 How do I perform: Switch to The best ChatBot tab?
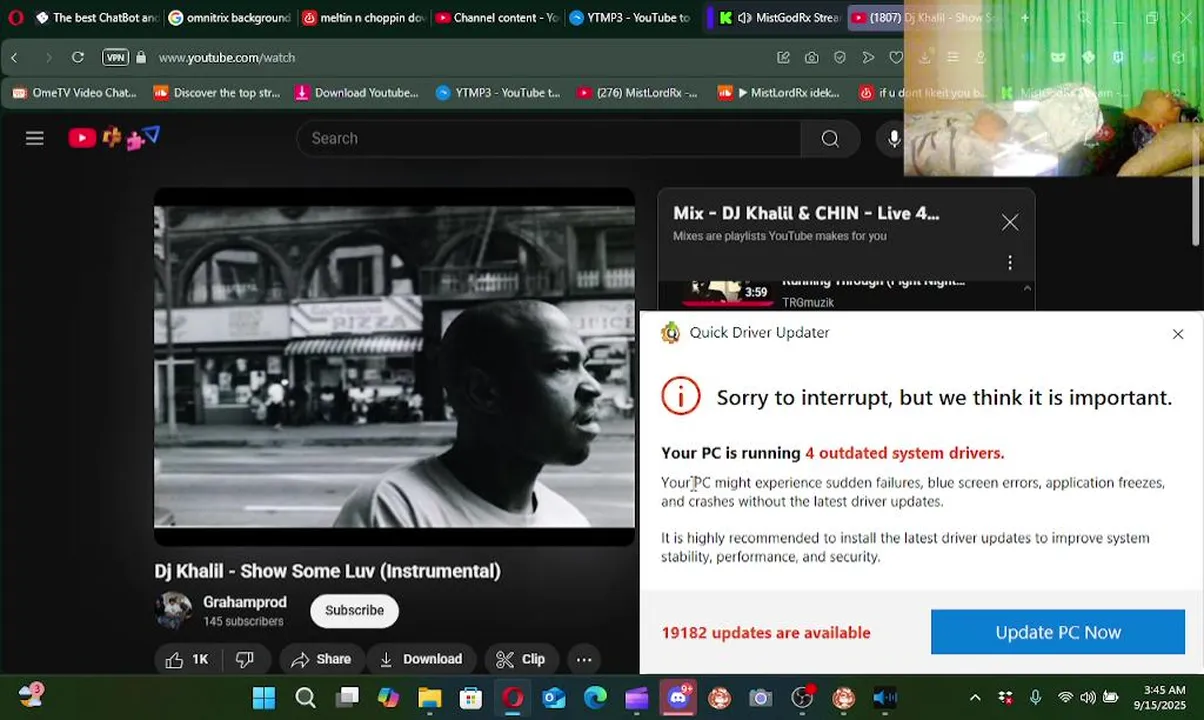pyautogui.click(x=97, y=17)
